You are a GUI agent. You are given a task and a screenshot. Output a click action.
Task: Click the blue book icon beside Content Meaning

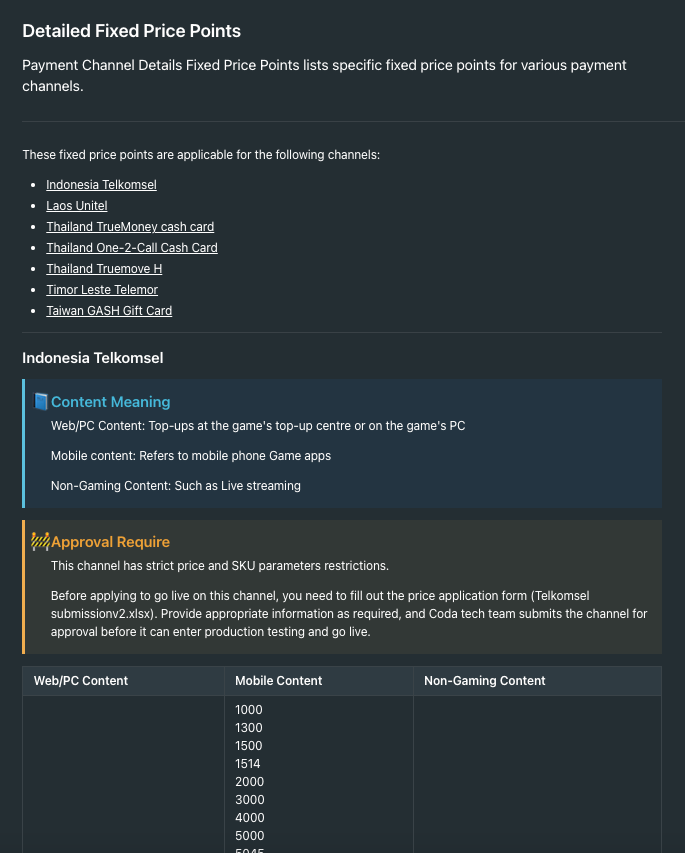[40, 401]
